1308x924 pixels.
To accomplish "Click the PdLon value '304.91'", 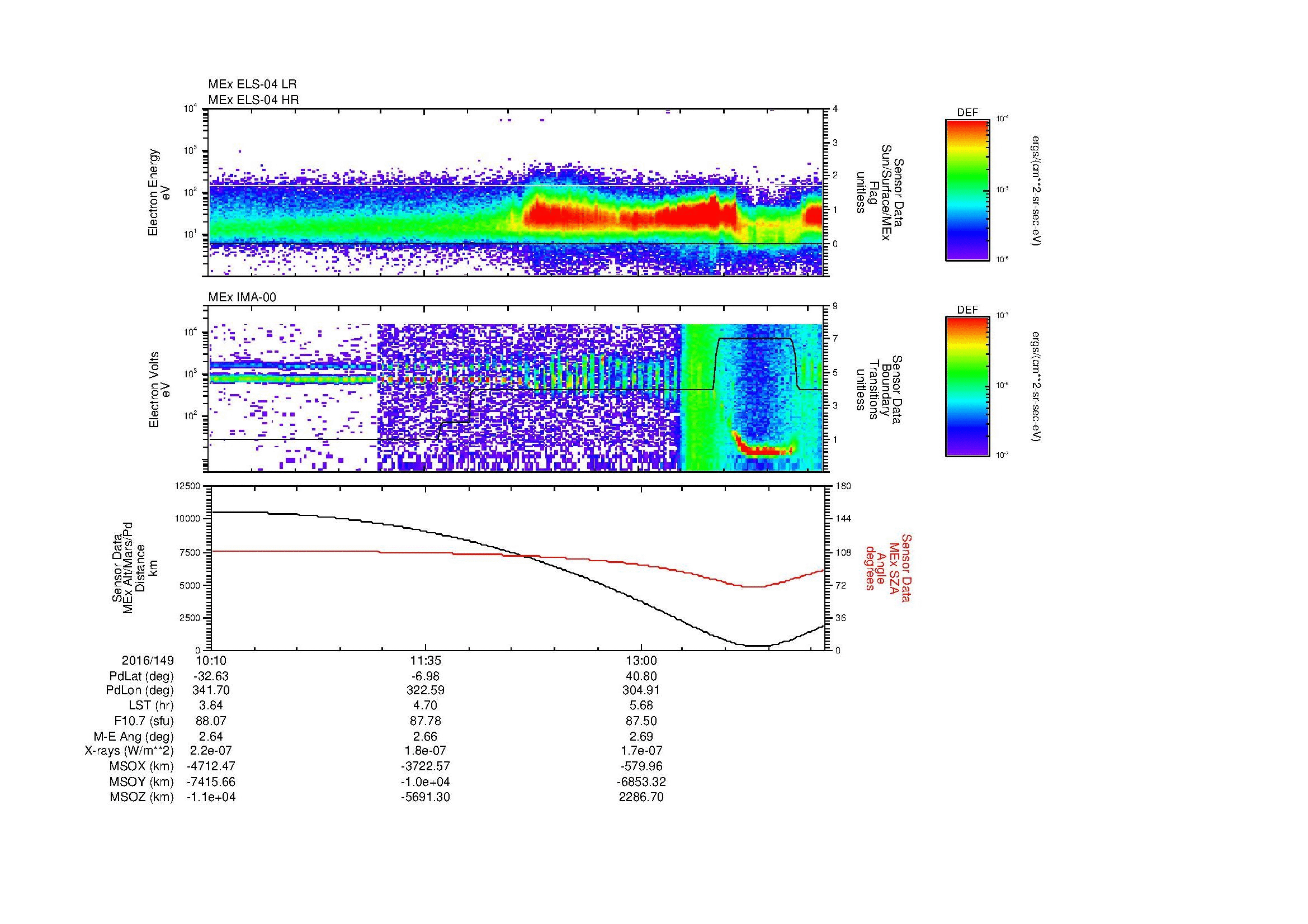I will [x=641, y=691].
